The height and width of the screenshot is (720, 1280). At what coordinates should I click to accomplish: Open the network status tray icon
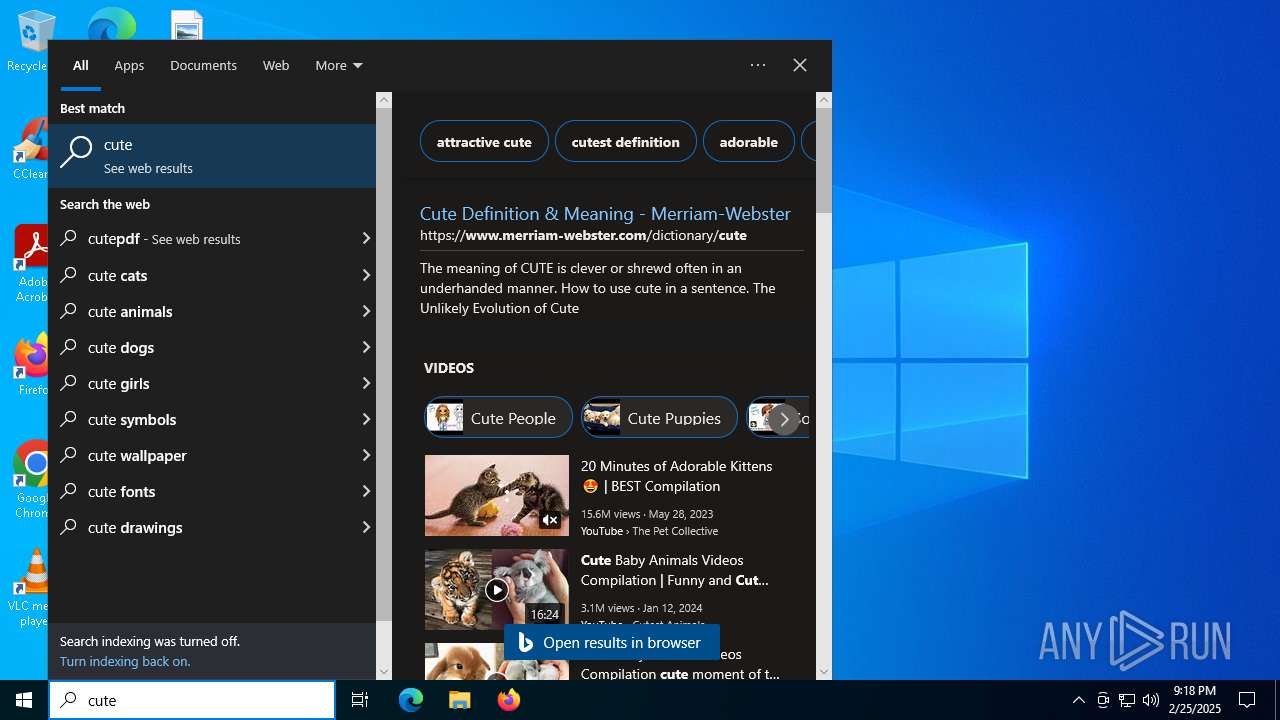pos(1127,700)
